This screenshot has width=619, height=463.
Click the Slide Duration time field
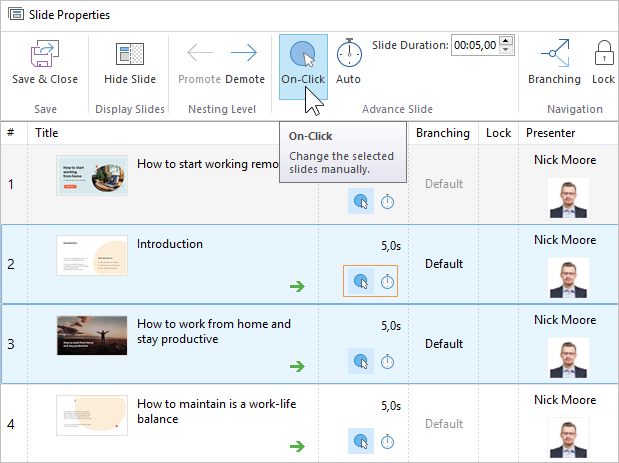tap(475, 45)
